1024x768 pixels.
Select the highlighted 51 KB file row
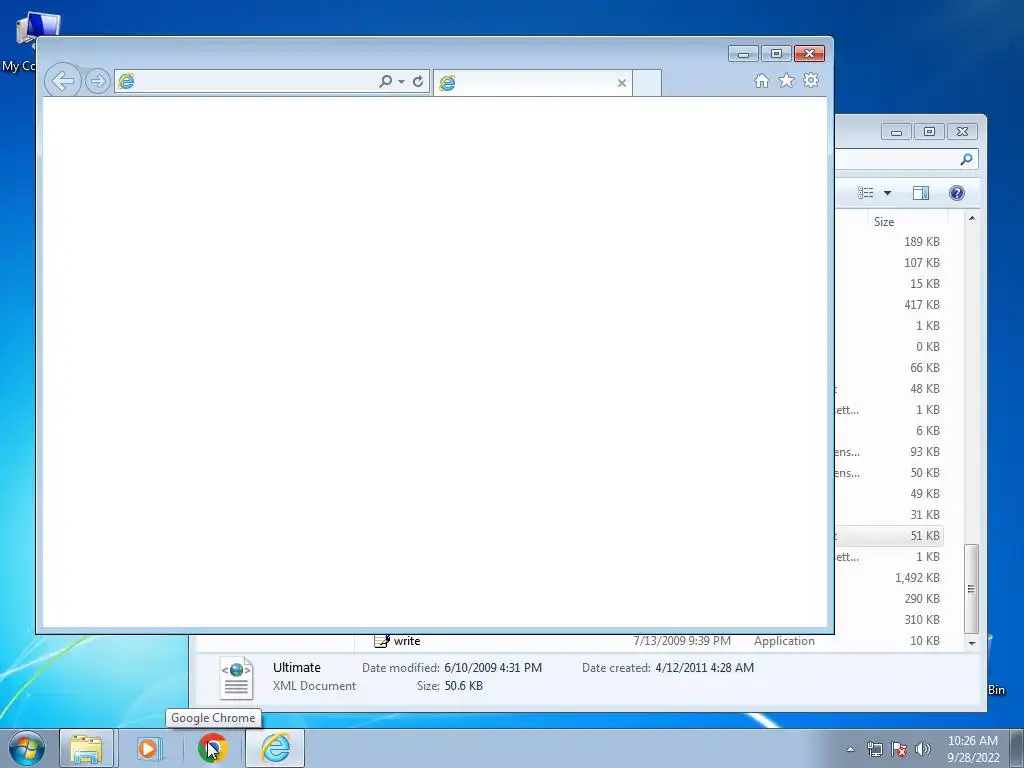click(888, 536)
